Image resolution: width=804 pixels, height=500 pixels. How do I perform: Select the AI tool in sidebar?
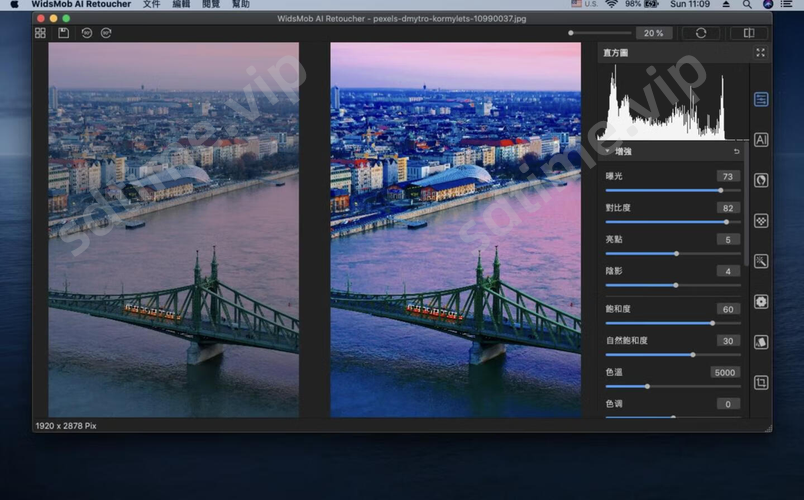tap(761, 140)
